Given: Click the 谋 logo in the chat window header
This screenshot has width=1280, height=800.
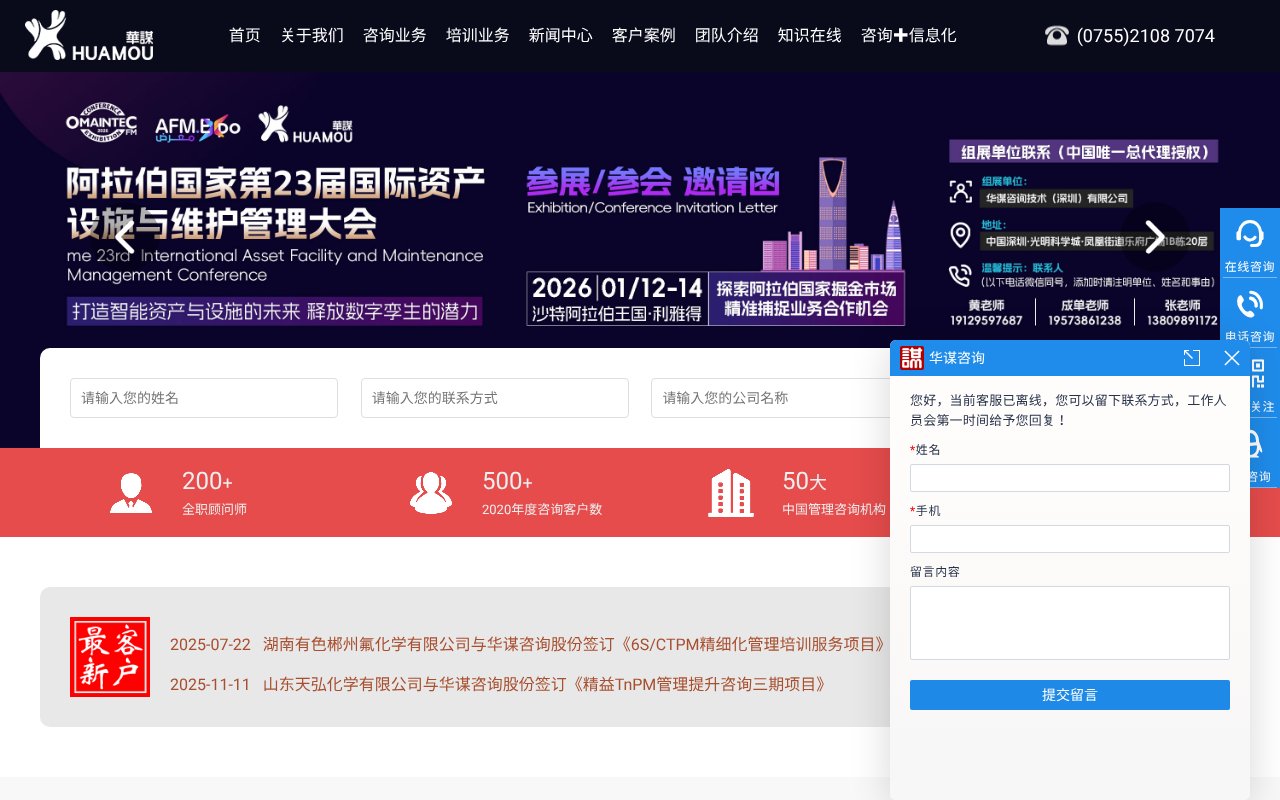Looking at the screenshot, I should click(x=911, y=358).
